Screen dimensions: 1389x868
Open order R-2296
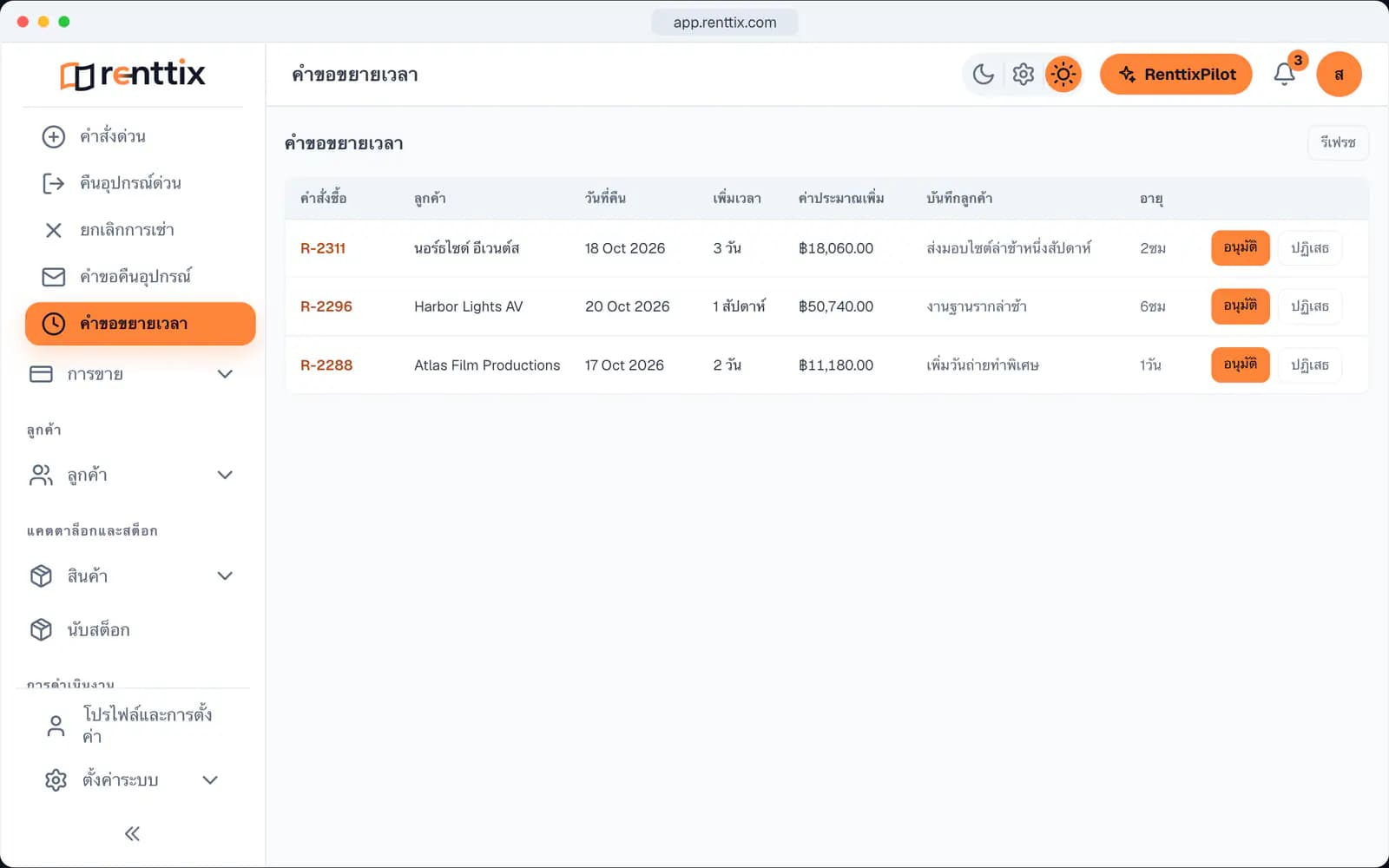(326, 306)
